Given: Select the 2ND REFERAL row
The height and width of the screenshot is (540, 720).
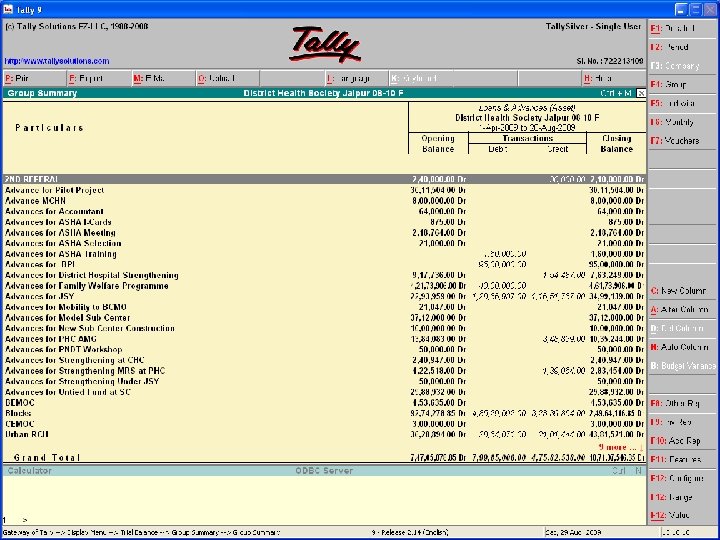Looking at the screenshot, I should point(324,179).
